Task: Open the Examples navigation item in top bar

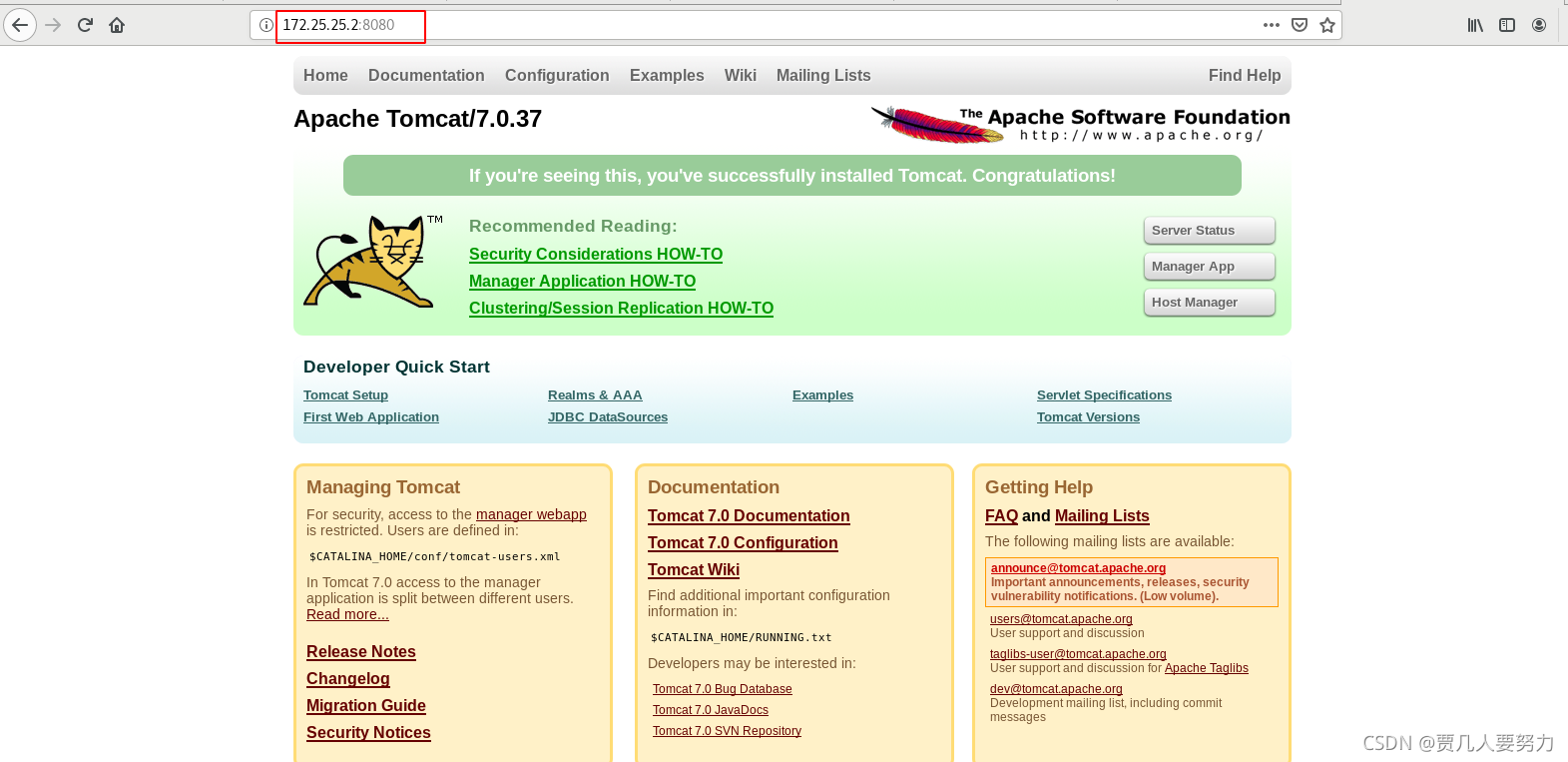Action: point(667,75)
